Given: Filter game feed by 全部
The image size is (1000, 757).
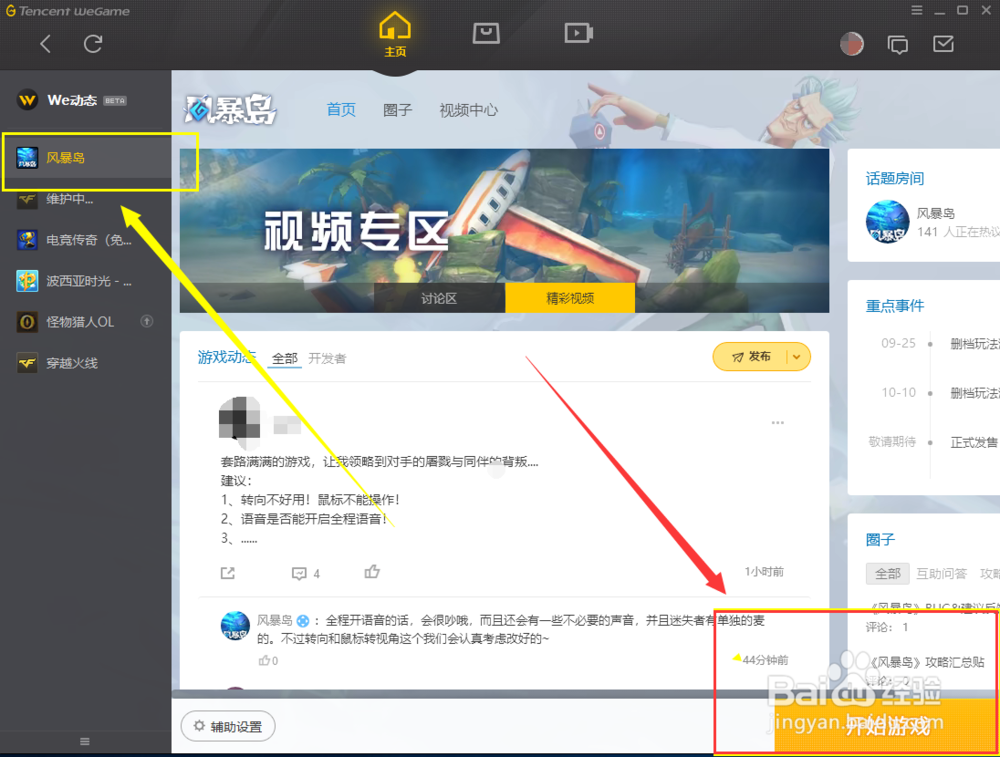Looking at the screenshot, I should coord(284,358).
